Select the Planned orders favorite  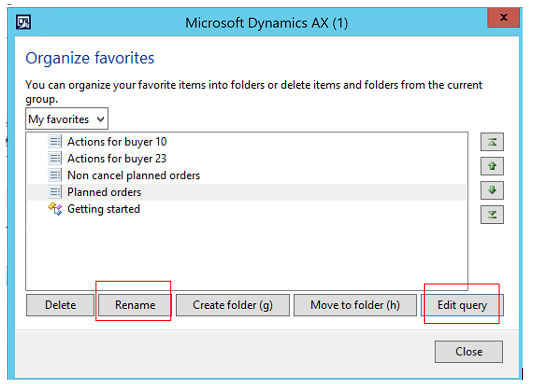(246, 192)
